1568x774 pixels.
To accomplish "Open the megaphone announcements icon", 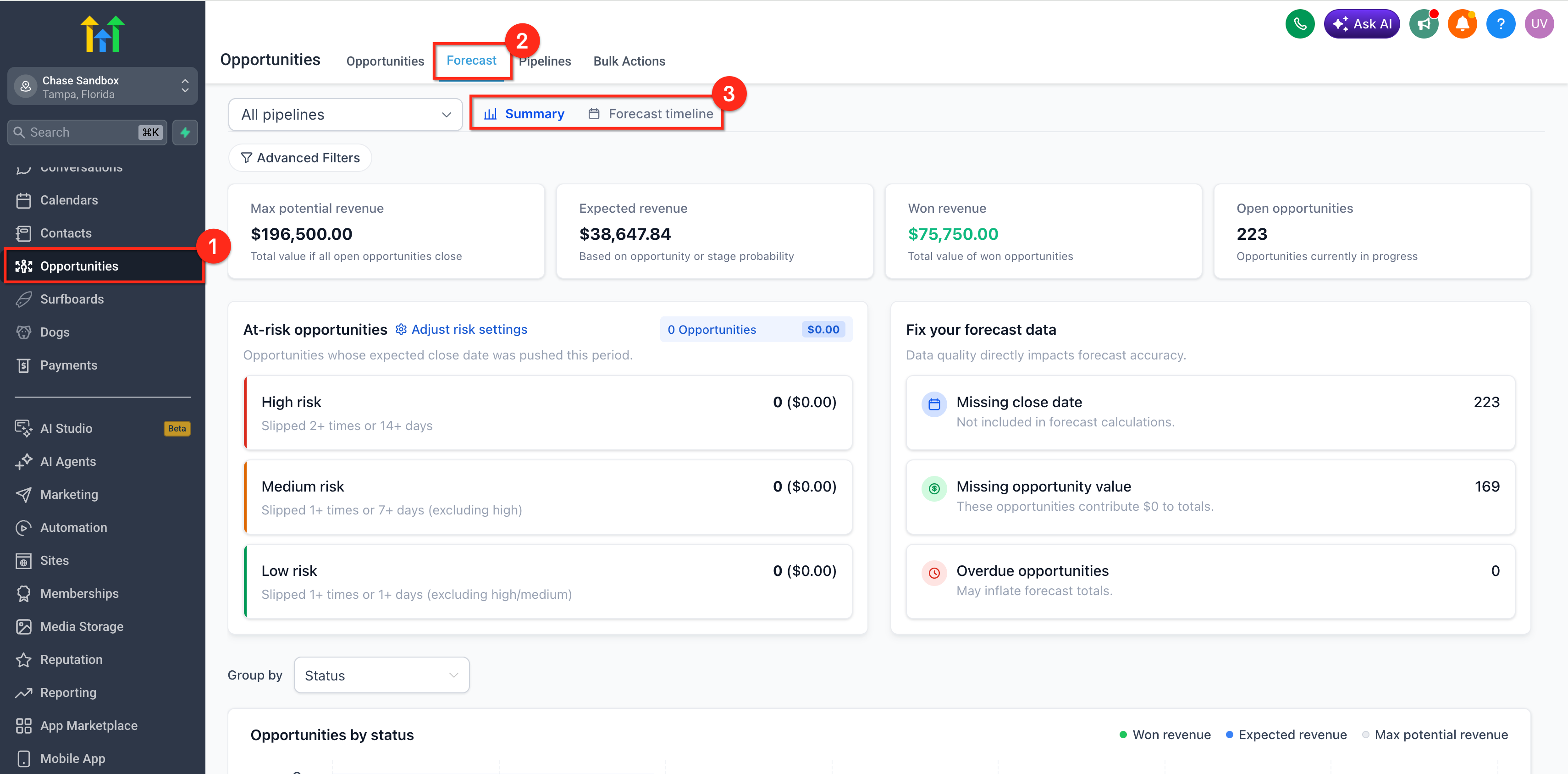I will (1423, 24).
